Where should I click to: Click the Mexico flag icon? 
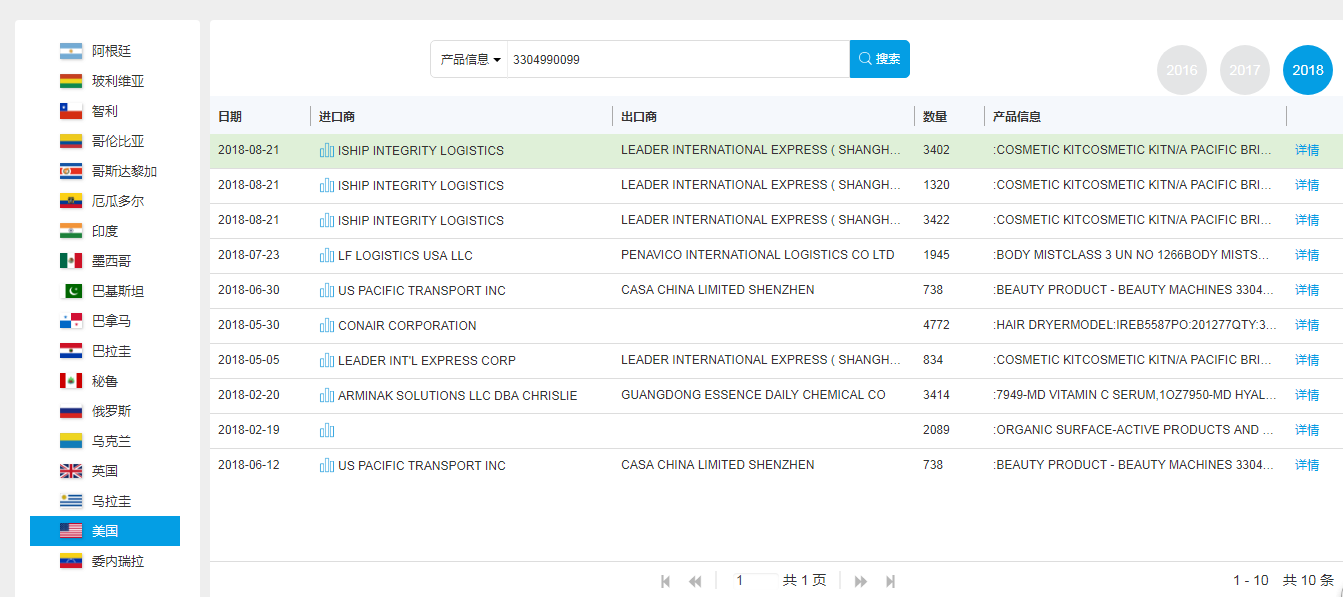click(x=71, y=261)
